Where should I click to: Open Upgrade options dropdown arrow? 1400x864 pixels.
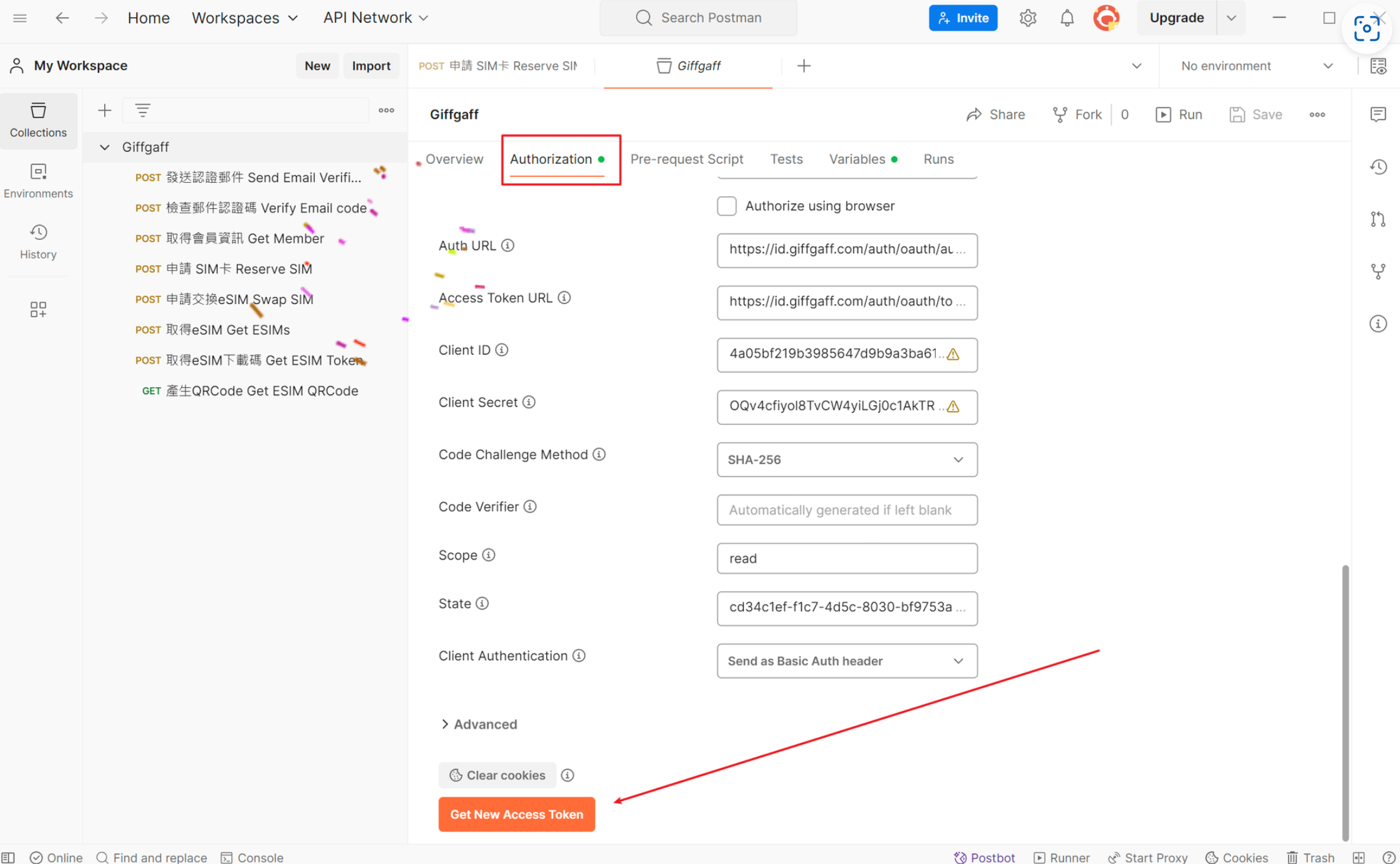pos(1231,18)
